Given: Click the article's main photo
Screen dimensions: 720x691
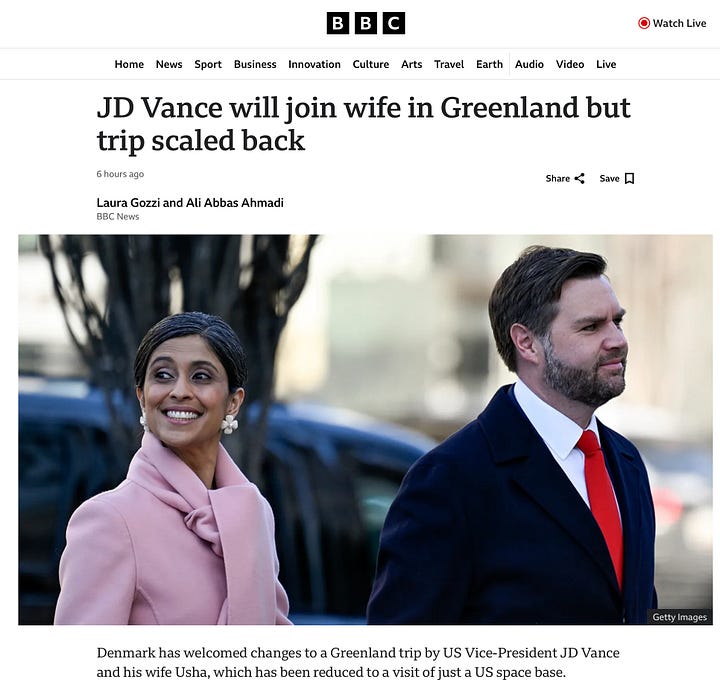Looking at the screenshot, I should (x=366, y=430).
